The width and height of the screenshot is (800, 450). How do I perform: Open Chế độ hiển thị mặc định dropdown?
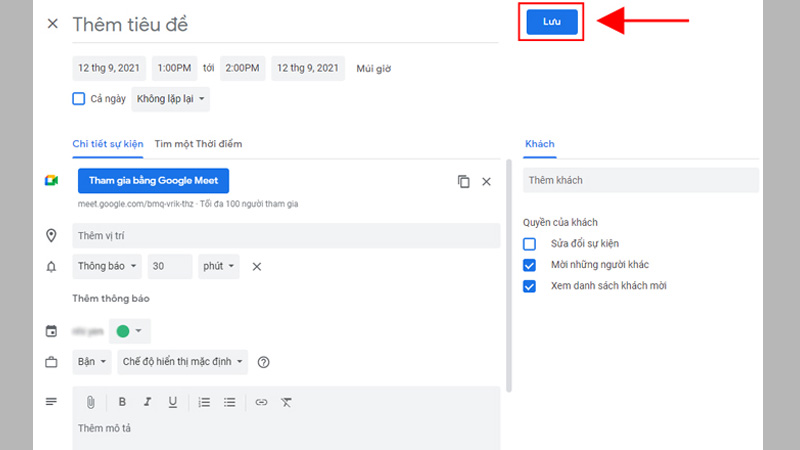(x=183, y=362)
